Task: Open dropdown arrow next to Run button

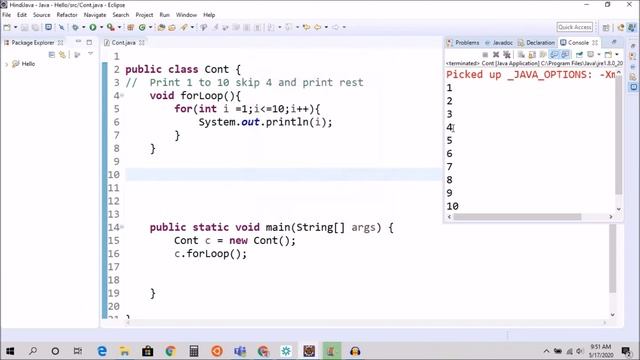Action: [101, 27]
